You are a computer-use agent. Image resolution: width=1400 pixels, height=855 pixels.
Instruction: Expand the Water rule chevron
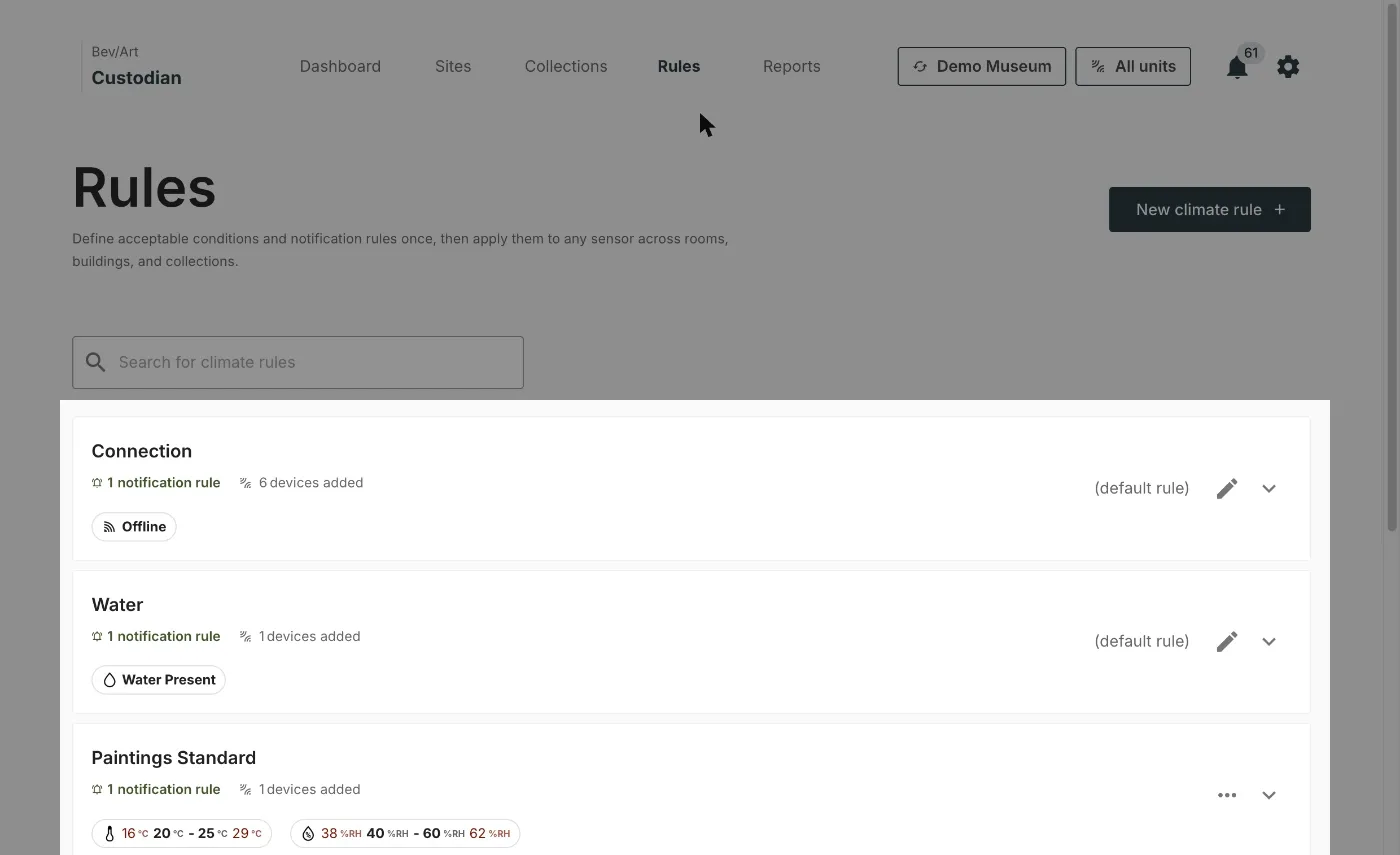1269,641
